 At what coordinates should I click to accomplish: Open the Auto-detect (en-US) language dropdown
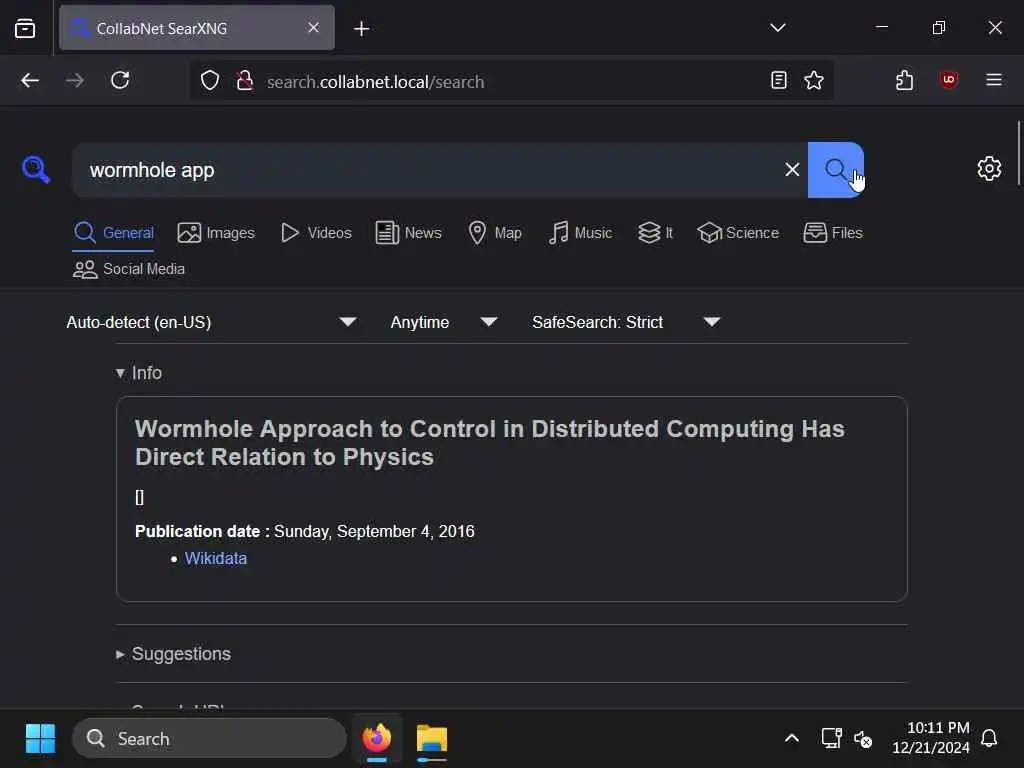(x=211, y=322)
